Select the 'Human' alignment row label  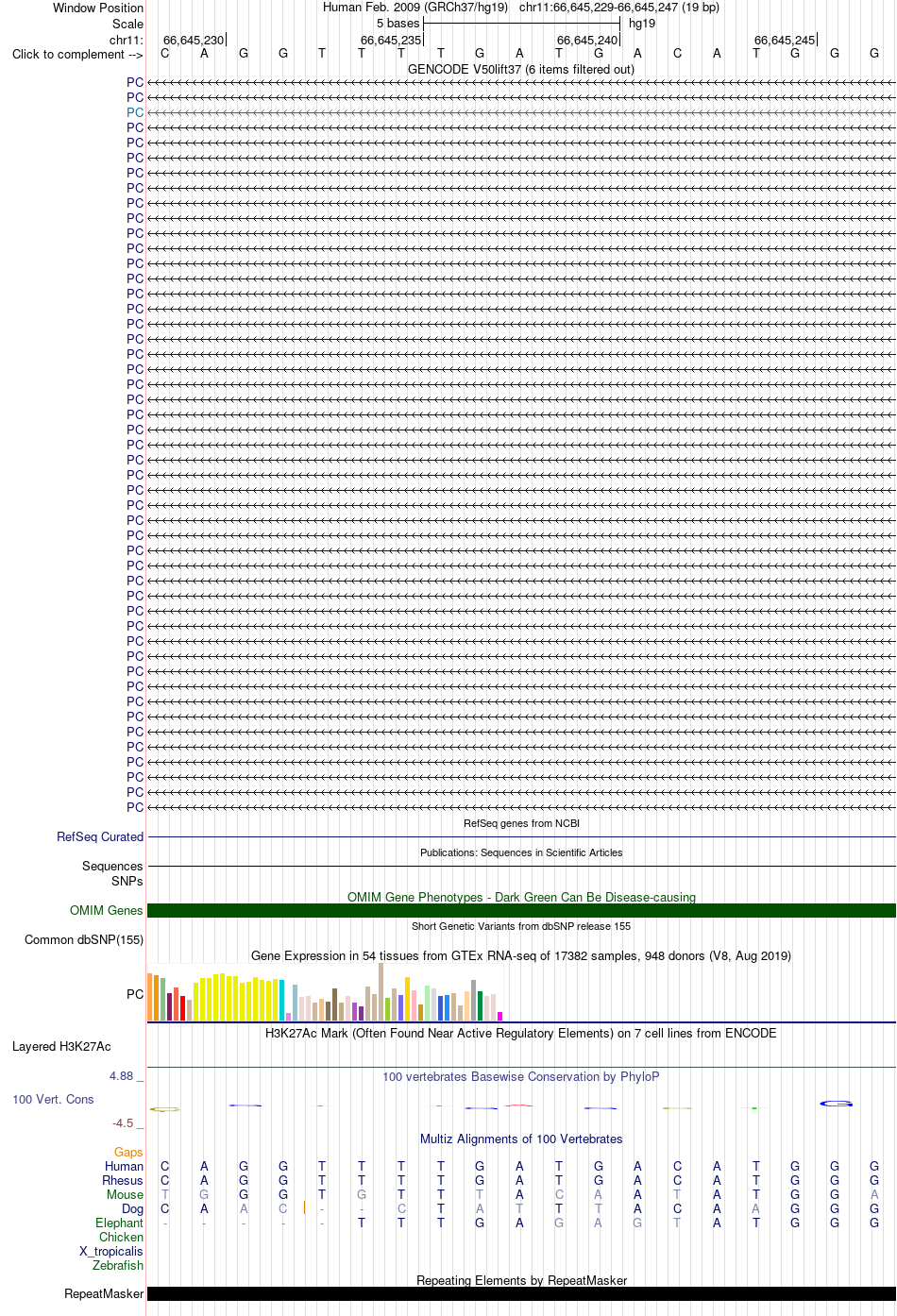(x=124, y=1166)
